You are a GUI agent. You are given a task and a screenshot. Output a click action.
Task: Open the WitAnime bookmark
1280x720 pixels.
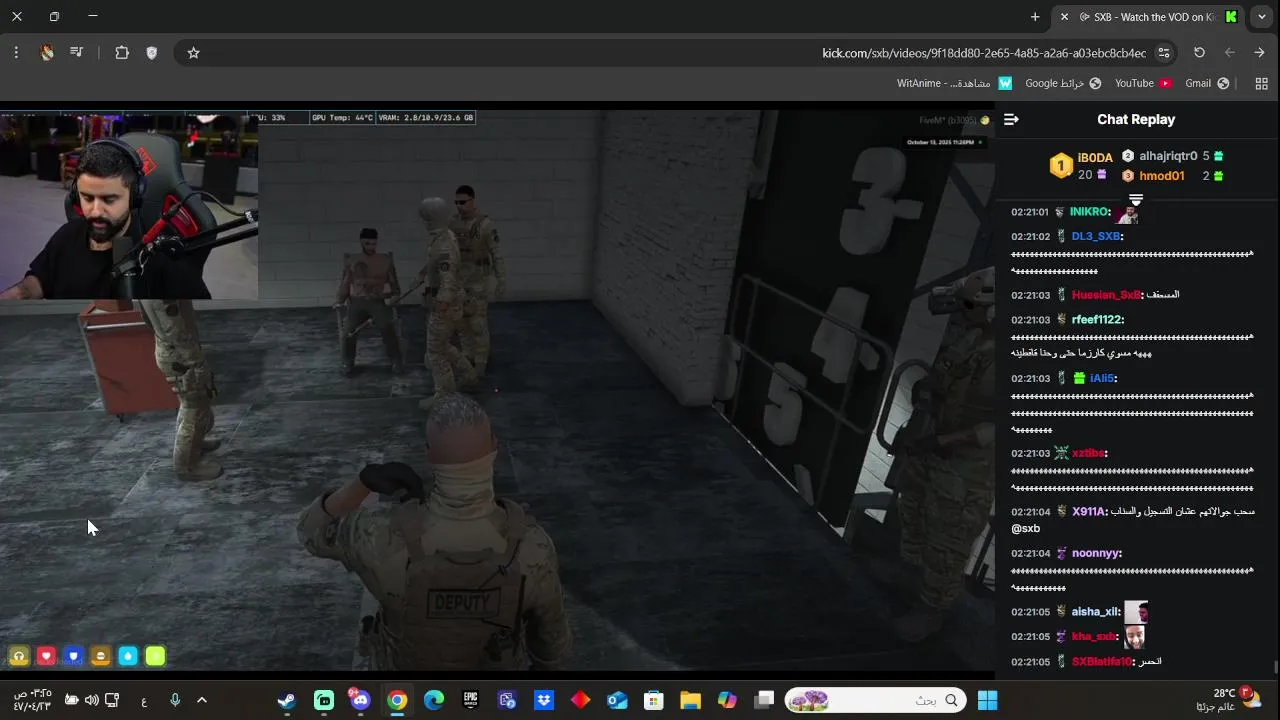[954, 83]
